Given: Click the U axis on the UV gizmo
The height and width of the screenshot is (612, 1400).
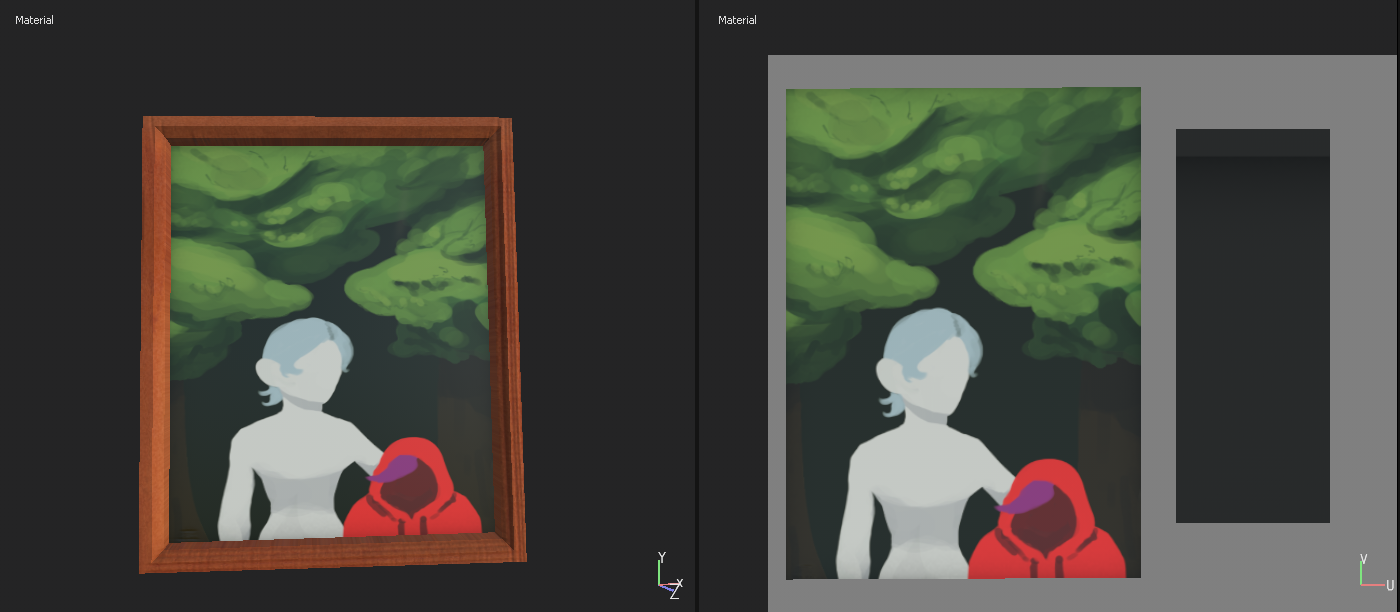Looking at the screenshot, I should pyautogui.click(x=1389, y=586).
